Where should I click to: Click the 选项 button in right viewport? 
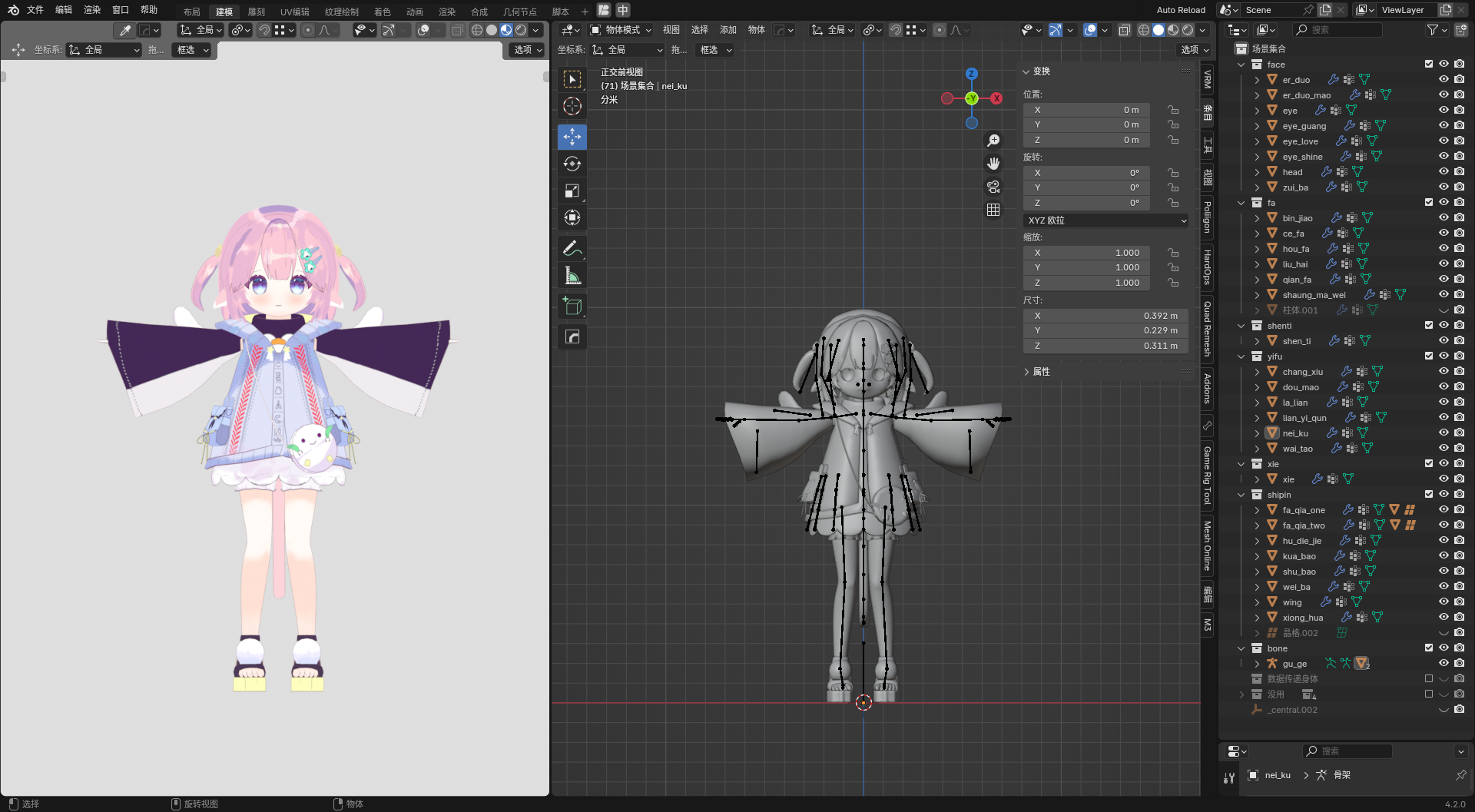(x=1195, y=50)
